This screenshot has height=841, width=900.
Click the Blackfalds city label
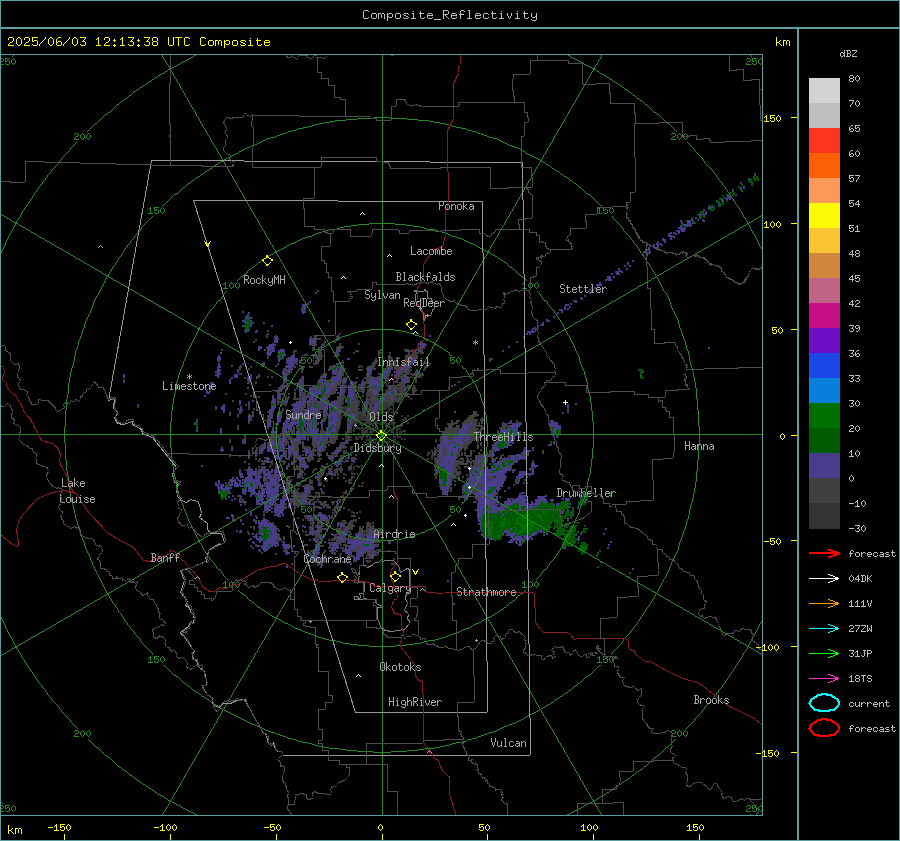pyautogui.click(x=425, y=277)
